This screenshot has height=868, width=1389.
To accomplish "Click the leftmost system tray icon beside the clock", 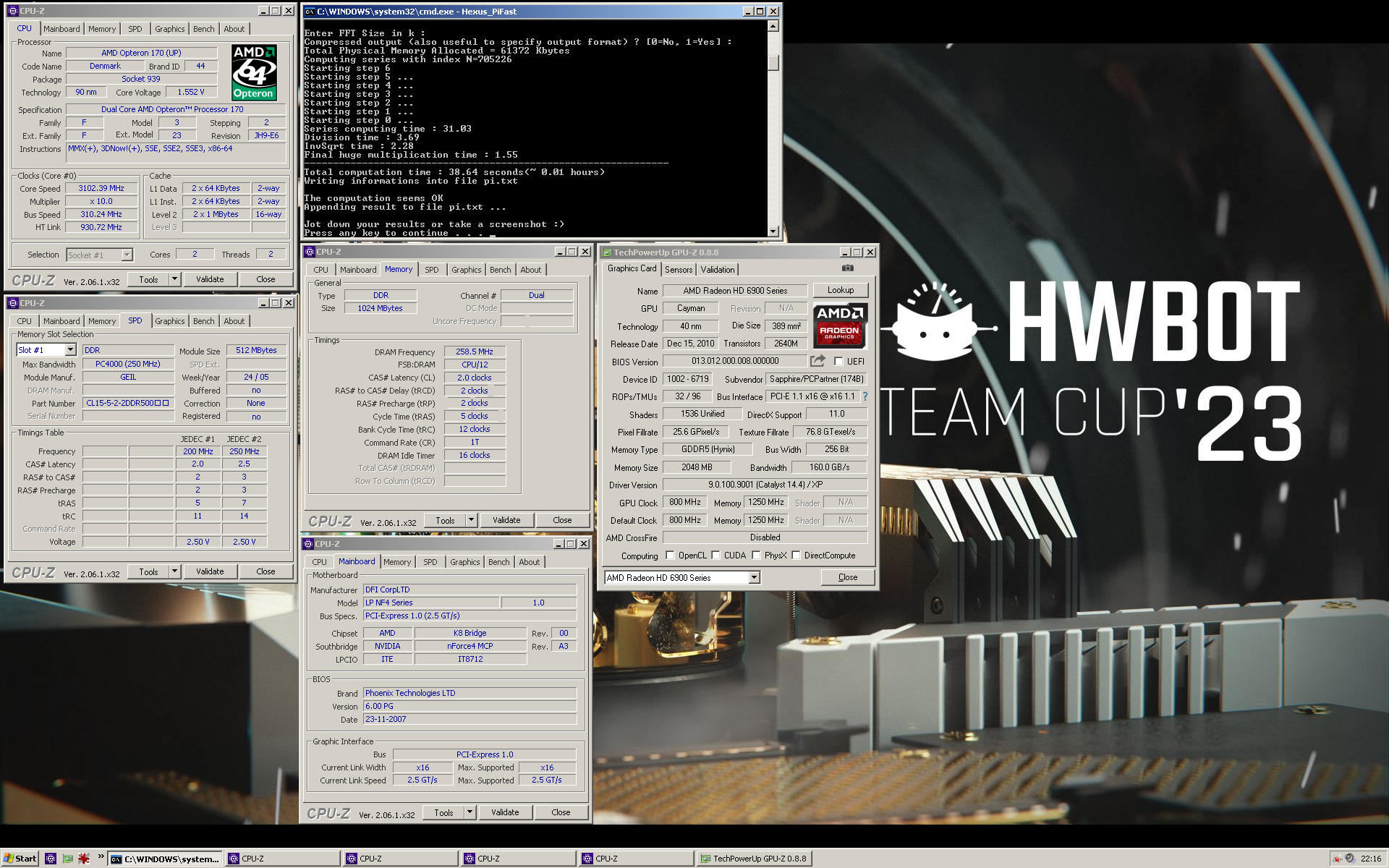I will pos(1337,859).
